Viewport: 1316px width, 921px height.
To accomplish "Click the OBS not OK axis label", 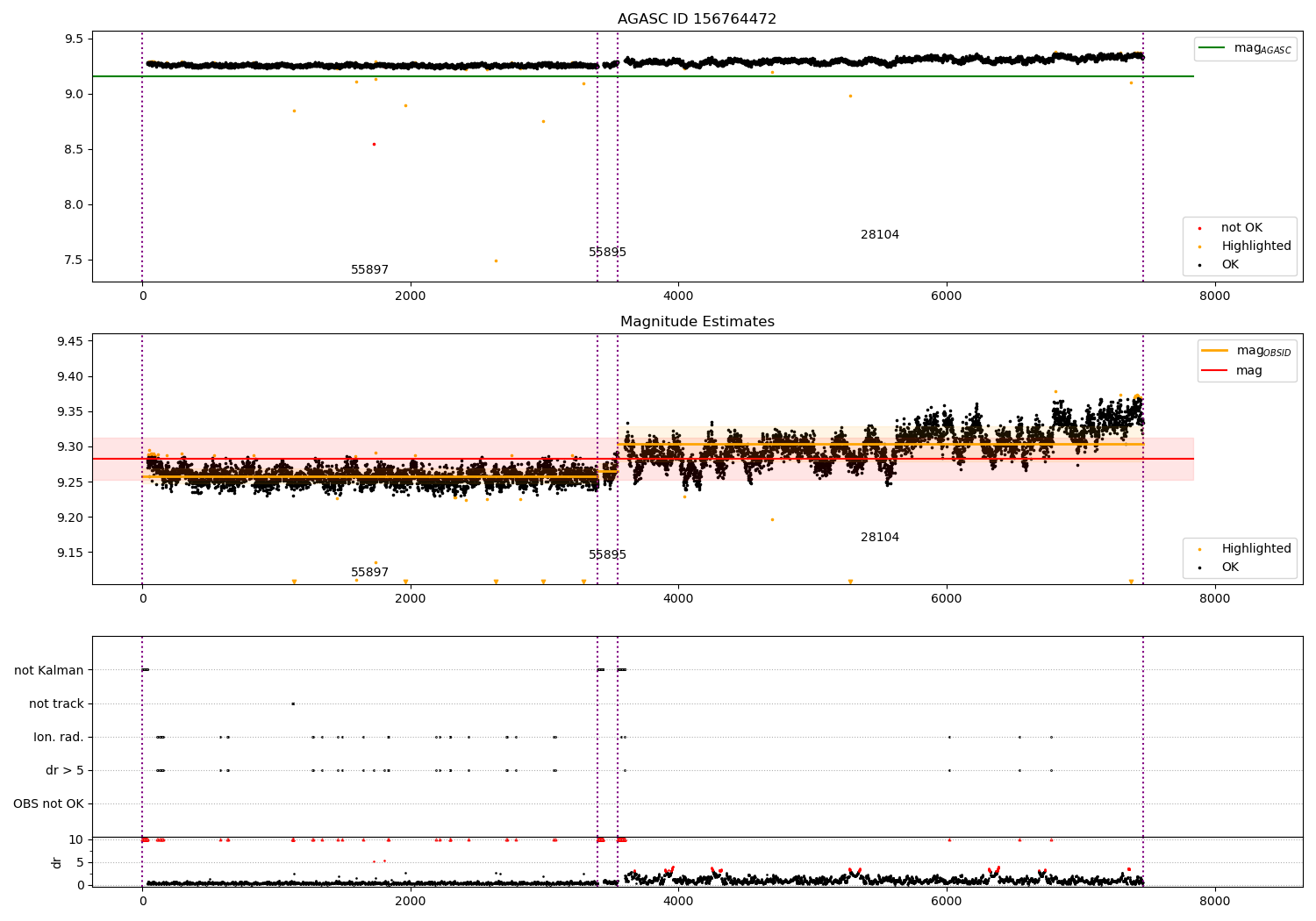I will [x=48, y=804].
